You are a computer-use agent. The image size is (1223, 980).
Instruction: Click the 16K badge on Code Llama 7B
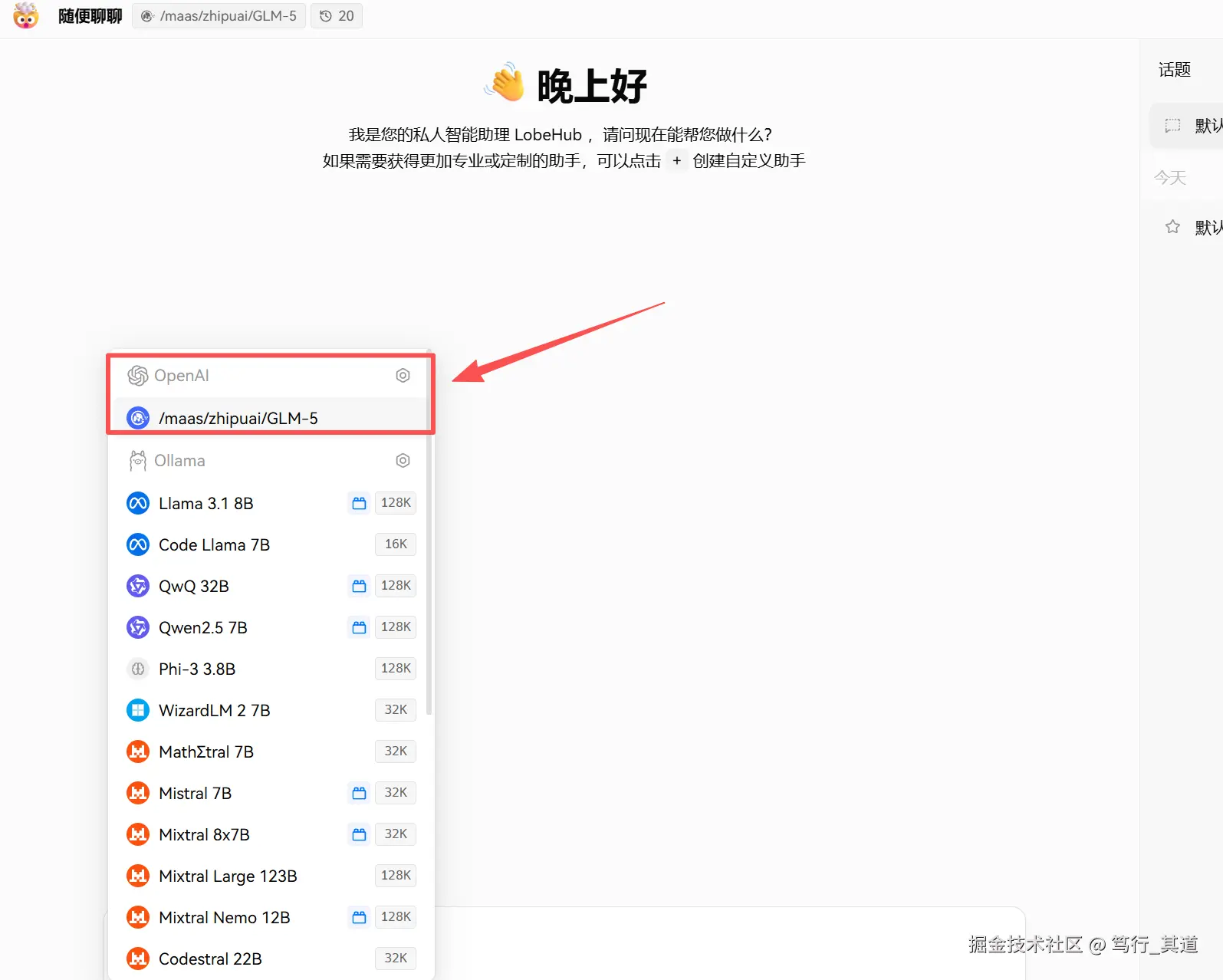tap(396, 544)
